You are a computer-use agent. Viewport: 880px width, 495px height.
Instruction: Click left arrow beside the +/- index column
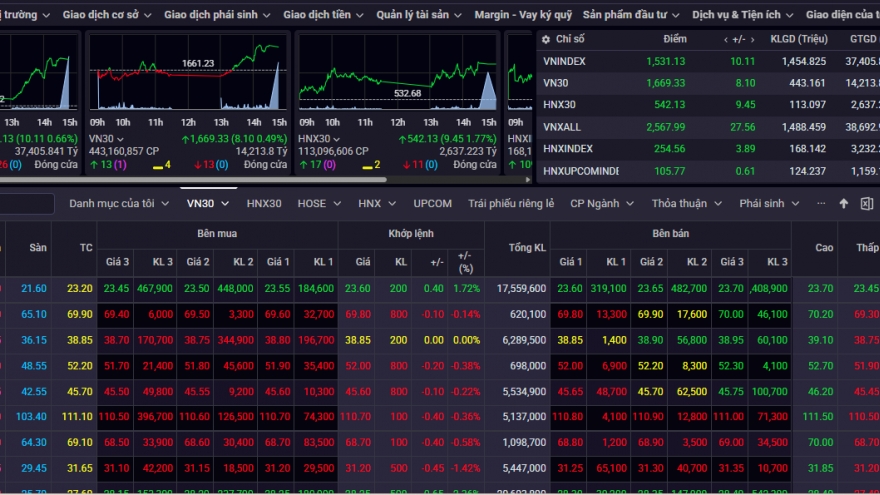pos(726,39)
